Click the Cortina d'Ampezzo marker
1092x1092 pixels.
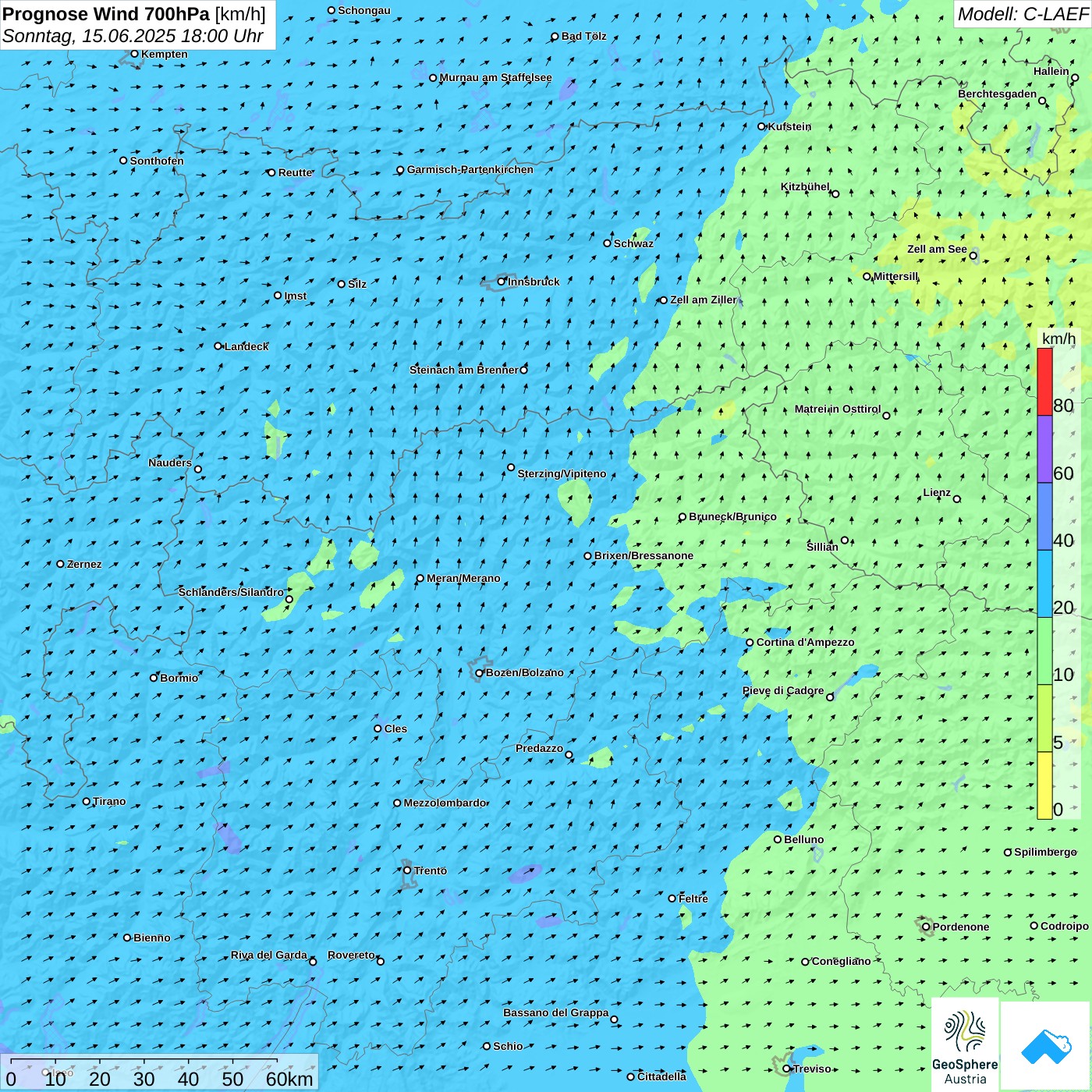[x=750, y=643]
